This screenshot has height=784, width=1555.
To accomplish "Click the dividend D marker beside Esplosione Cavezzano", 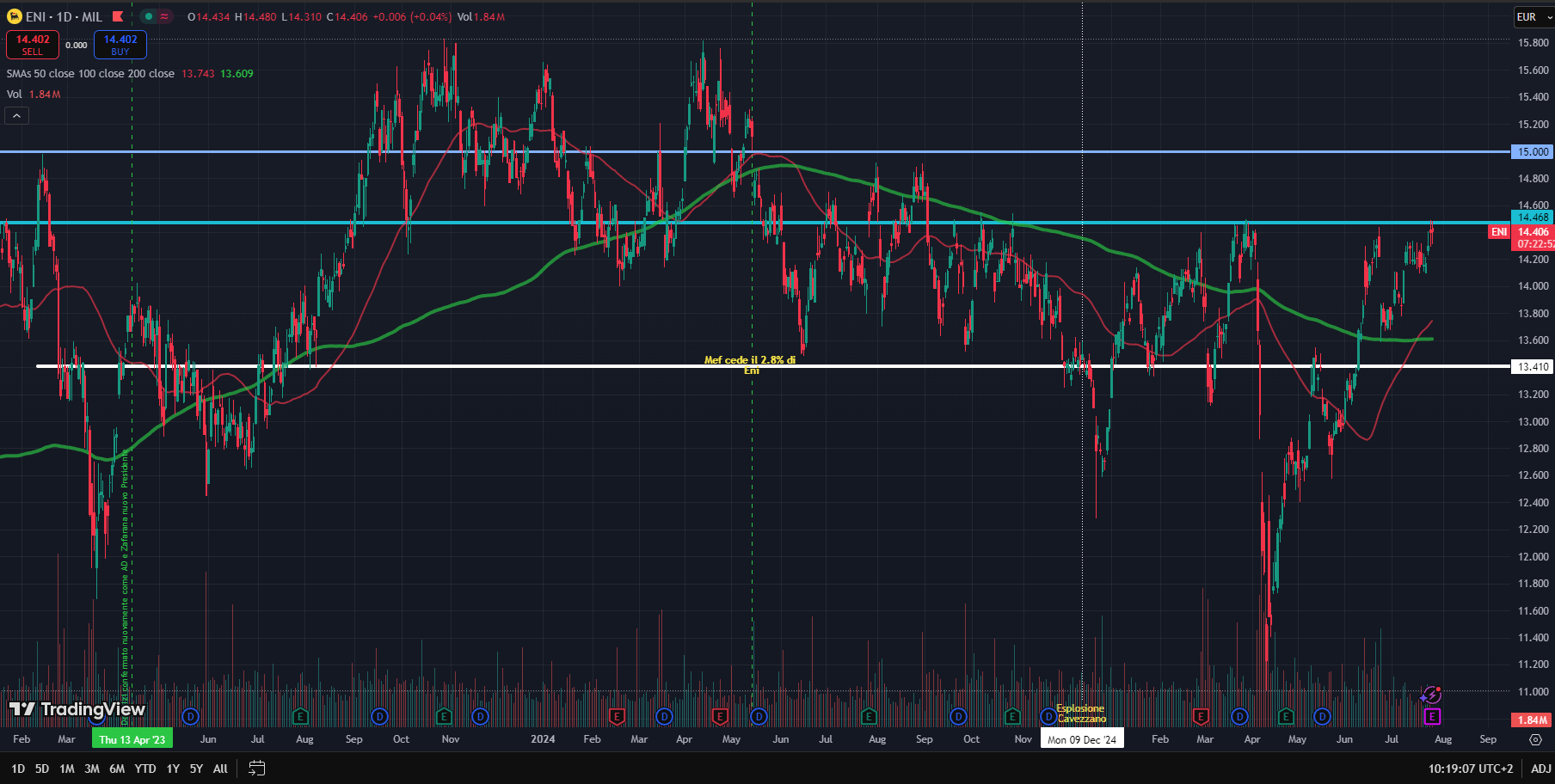I will pyautogui.click(x=1048, y=716).
